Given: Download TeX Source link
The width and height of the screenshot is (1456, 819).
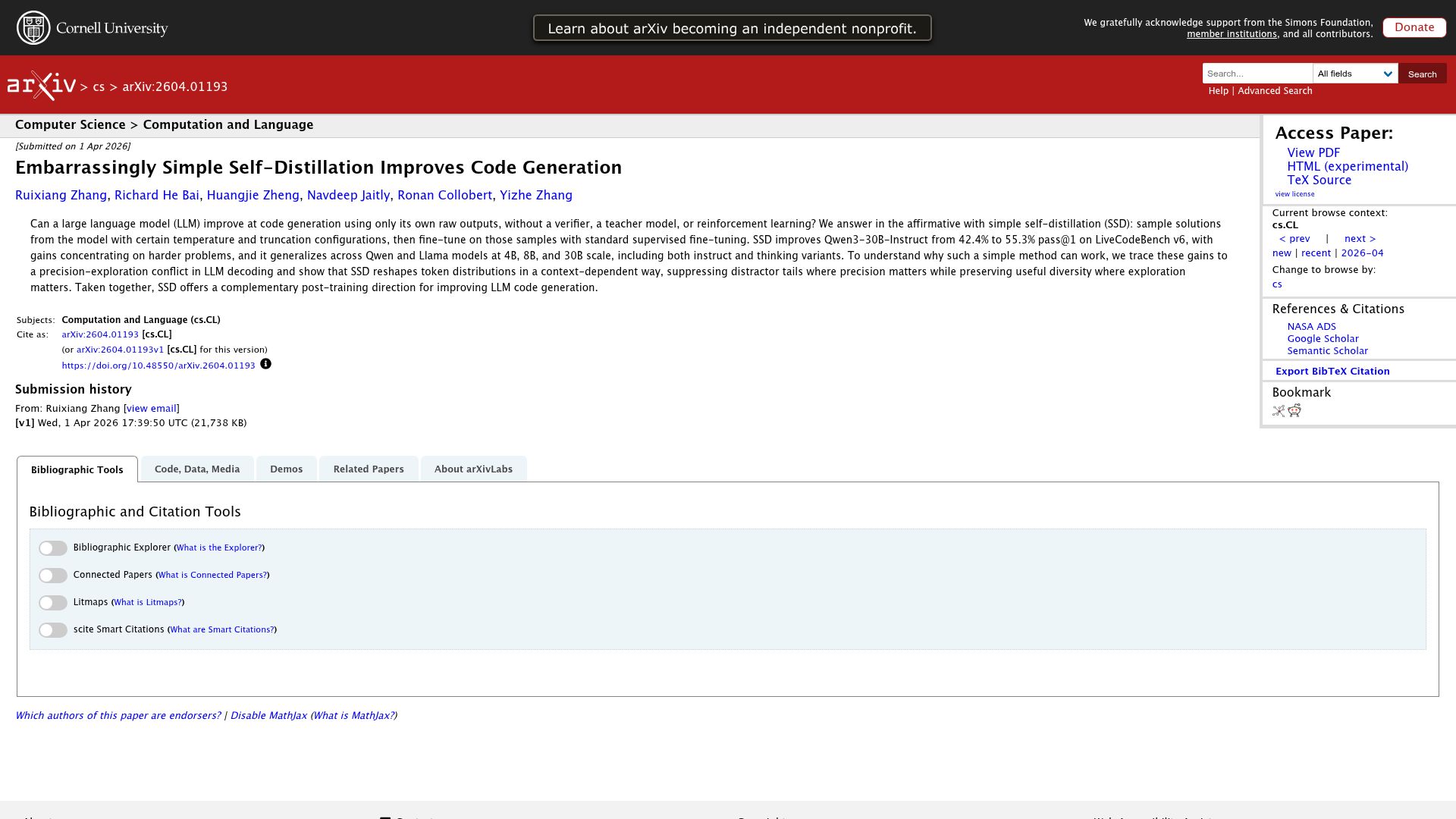Looking at the screenshot, I should click(1319, 180).
